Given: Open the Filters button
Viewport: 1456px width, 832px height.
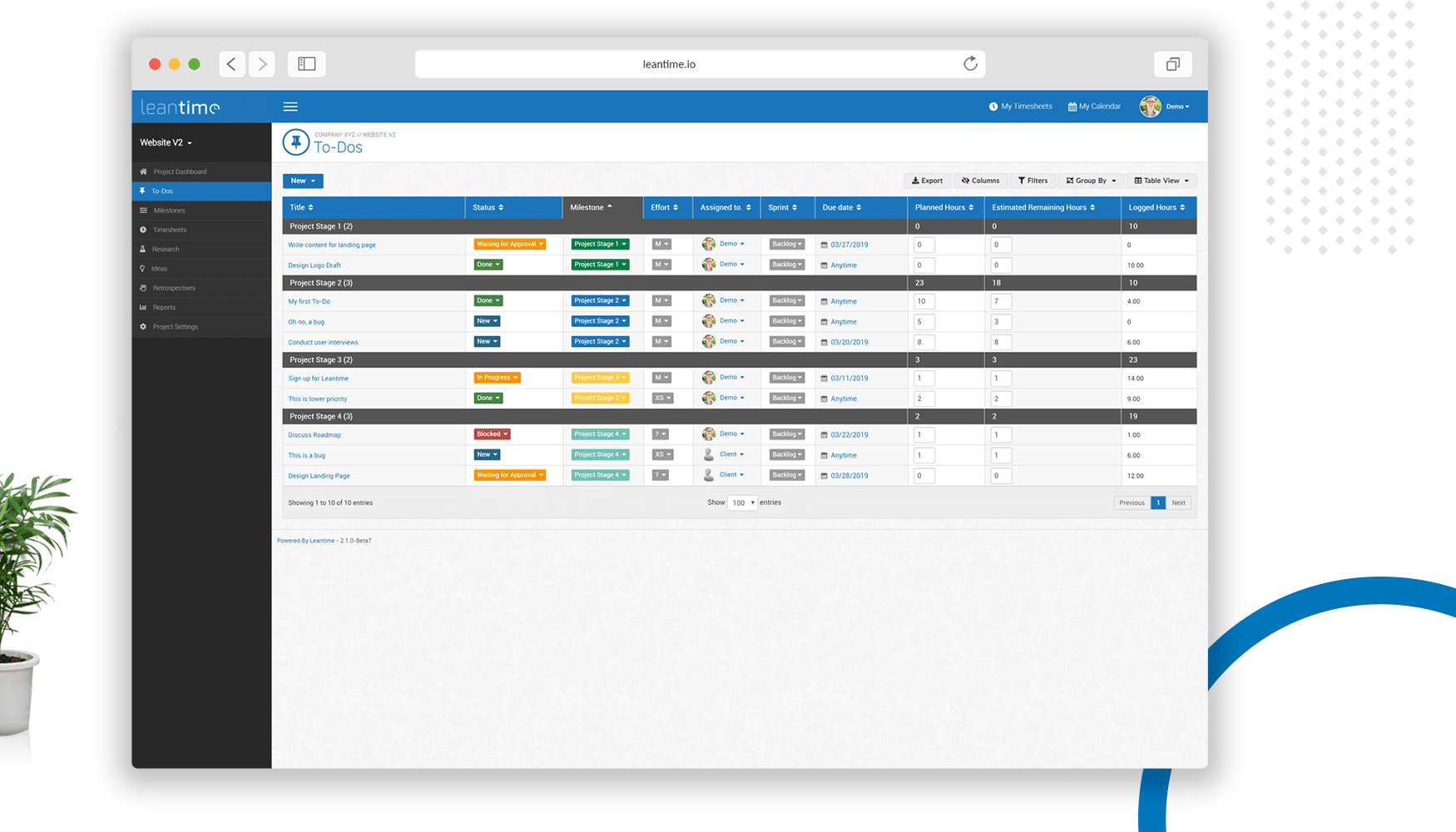Looking at the screenshot, I should pos(1033,181).
